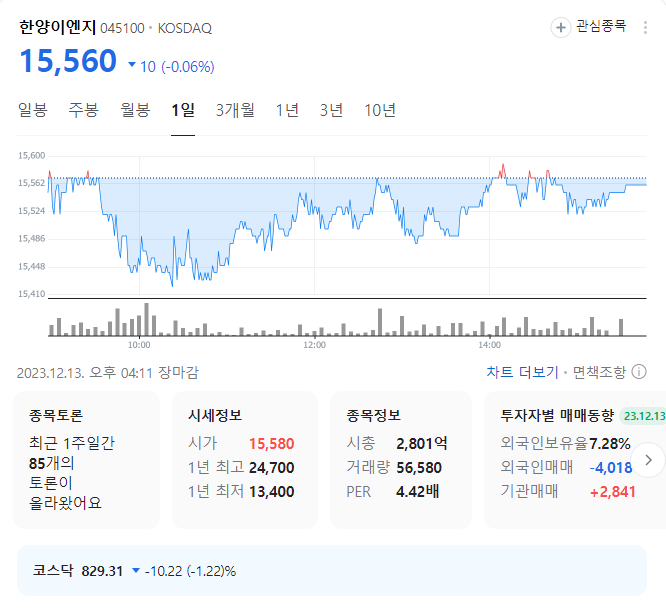Click the KOSDAQ market label
Screen dimensions: 666x609
(185, 28)
